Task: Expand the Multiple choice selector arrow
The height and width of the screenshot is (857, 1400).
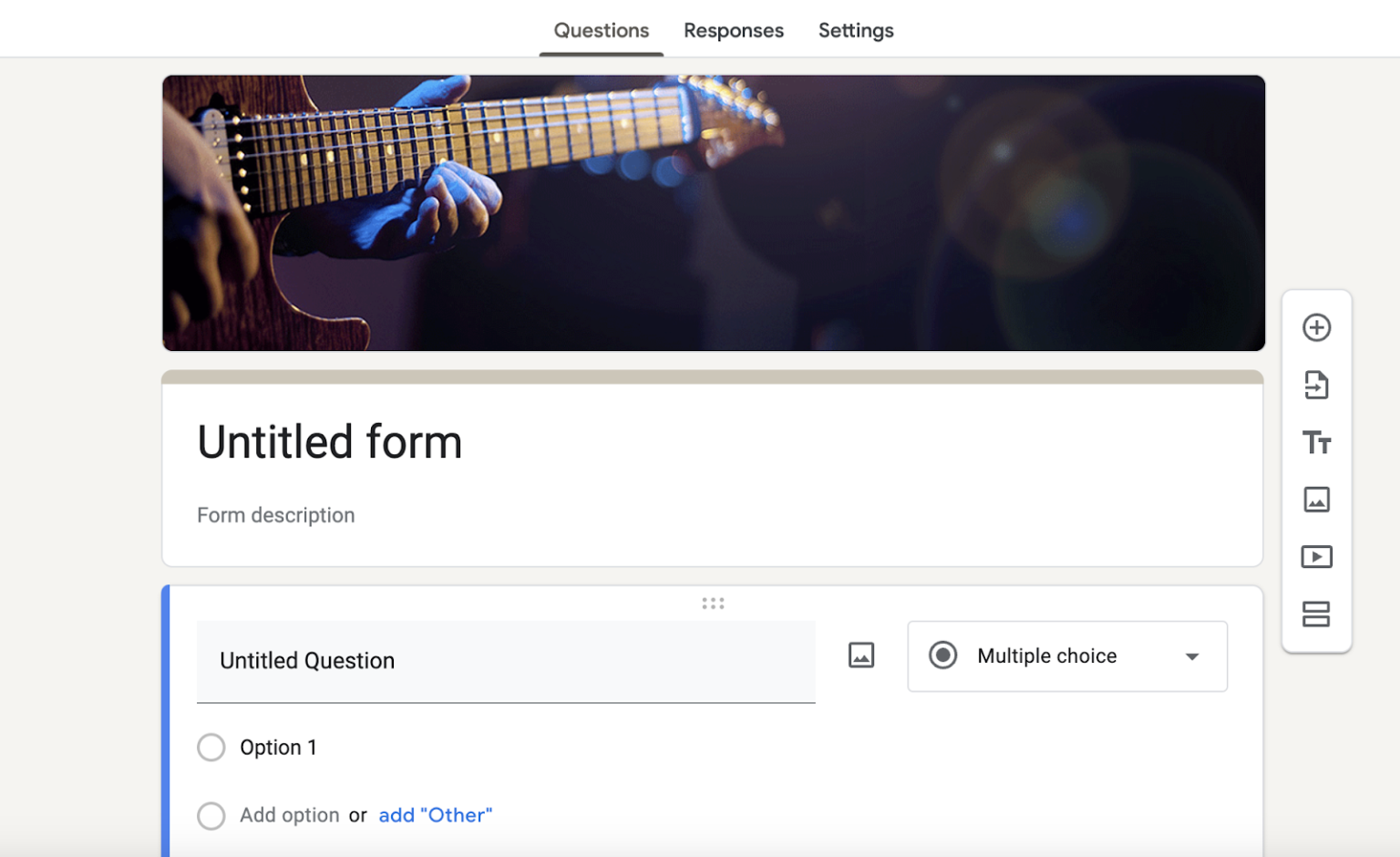Action: pos(1191,656)
